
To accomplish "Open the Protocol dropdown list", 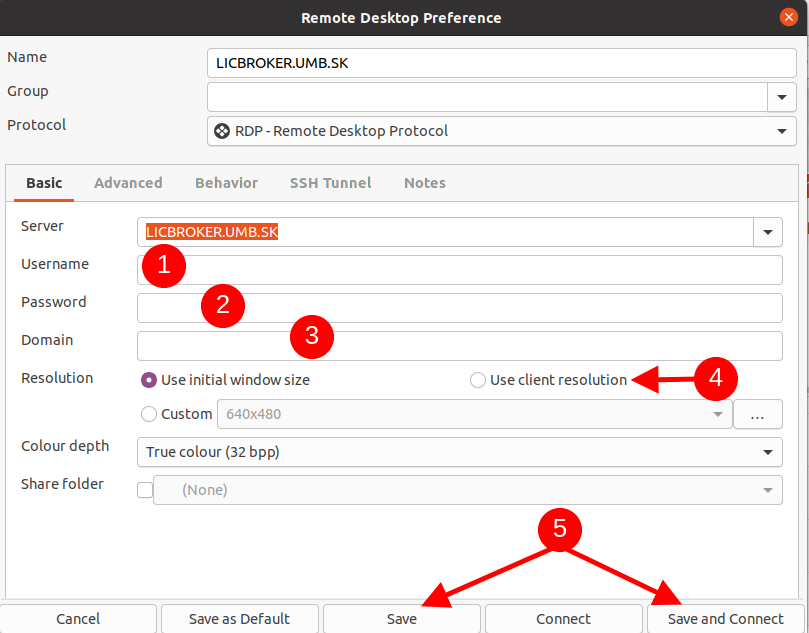I will pyautogui.click(x=501, y=131).
